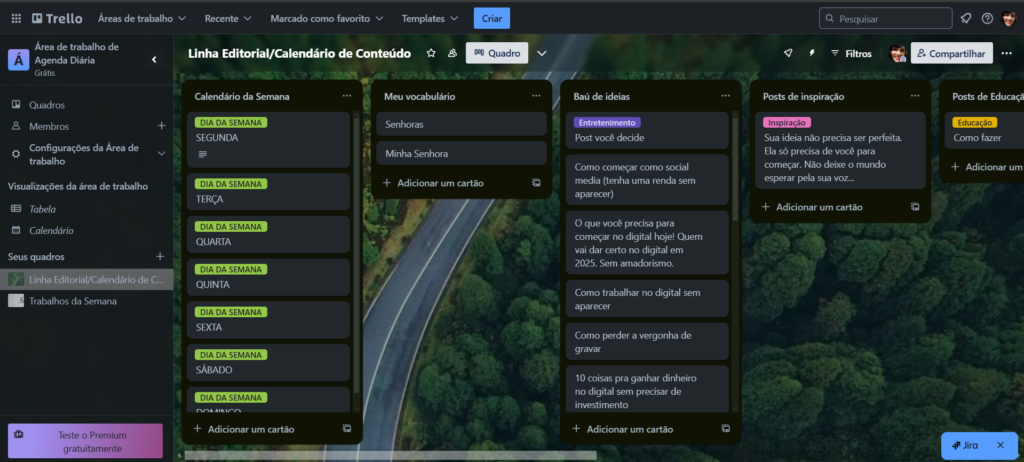1024x462 pixels.
Task: Open the Minha Senhora card
Action: coord(461,154)
